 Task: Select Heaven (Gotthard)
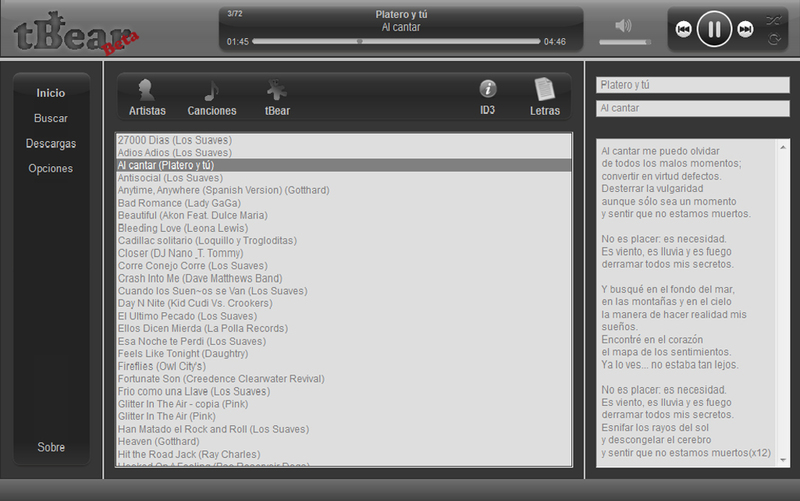(x=344, y=441)
